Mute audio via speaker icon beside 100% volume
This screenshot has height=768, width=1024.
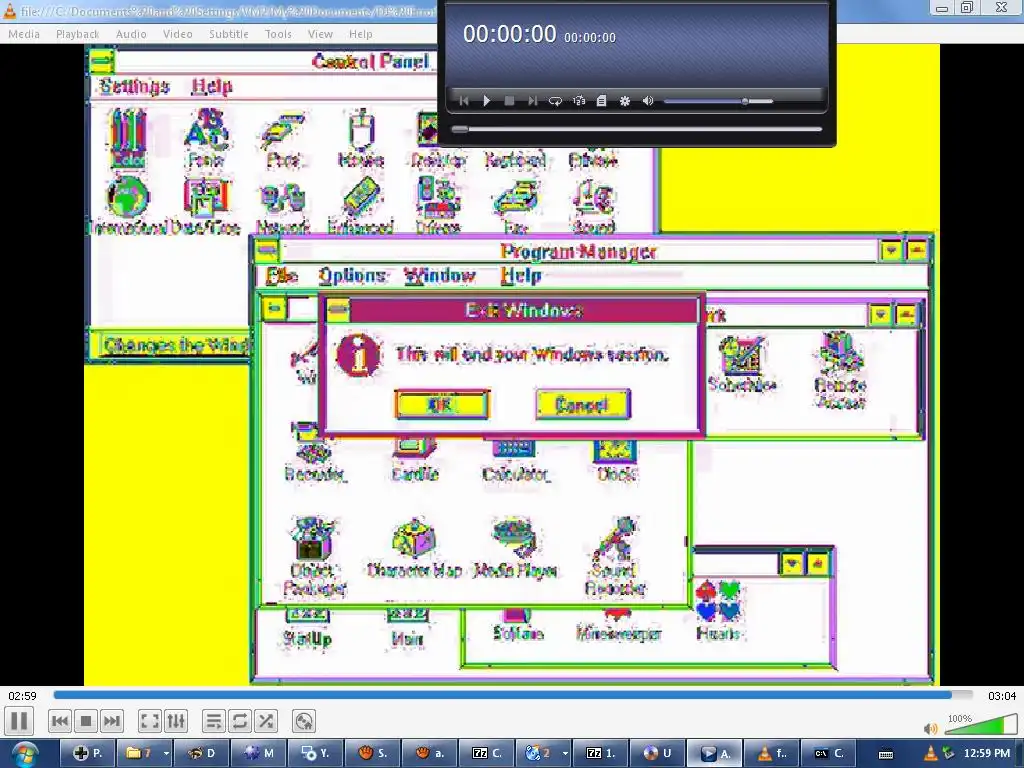click(931, 728)
